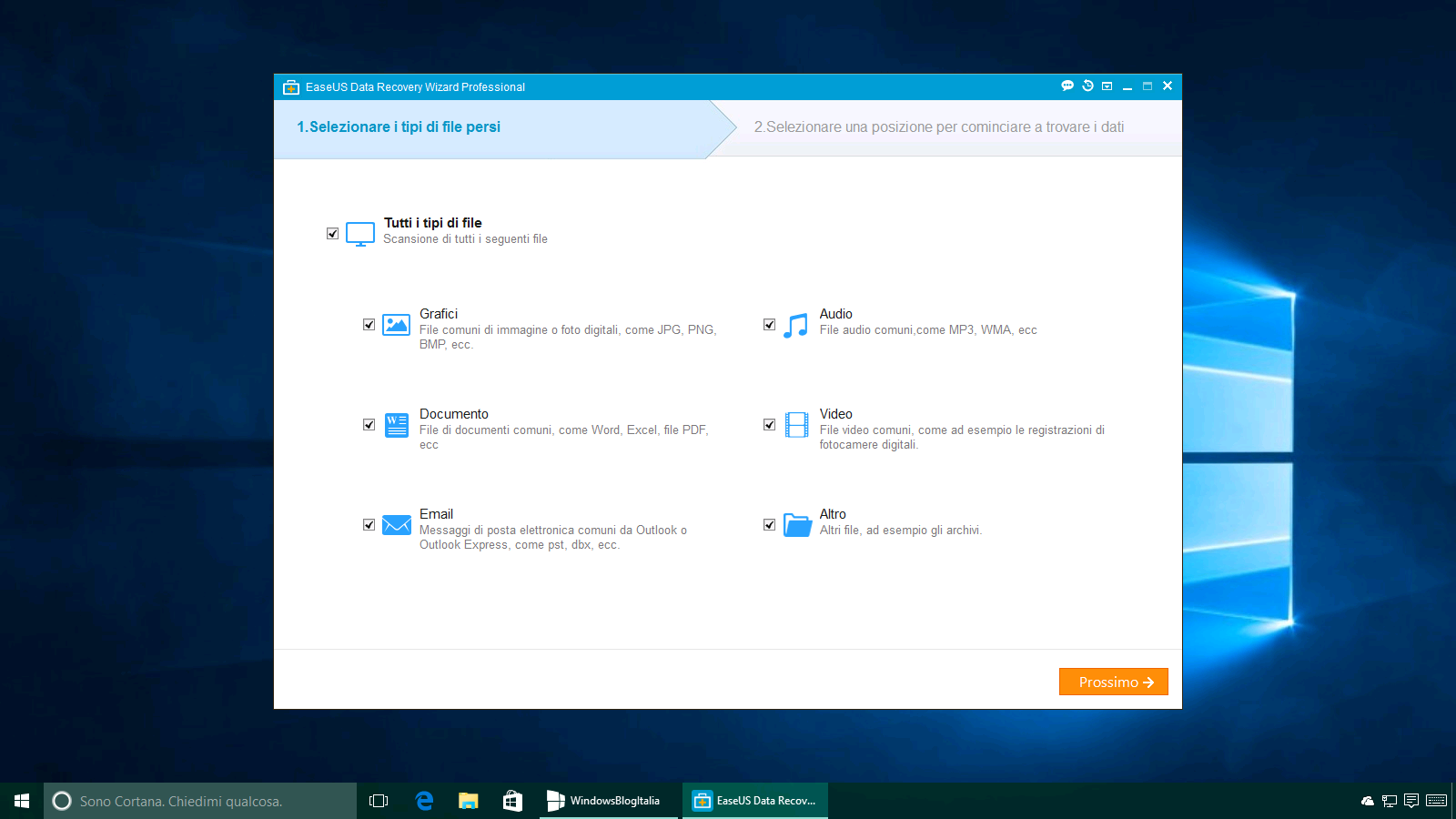Click the 'Grafici' label
The image size is (1456, 819).
pos(439,314)
